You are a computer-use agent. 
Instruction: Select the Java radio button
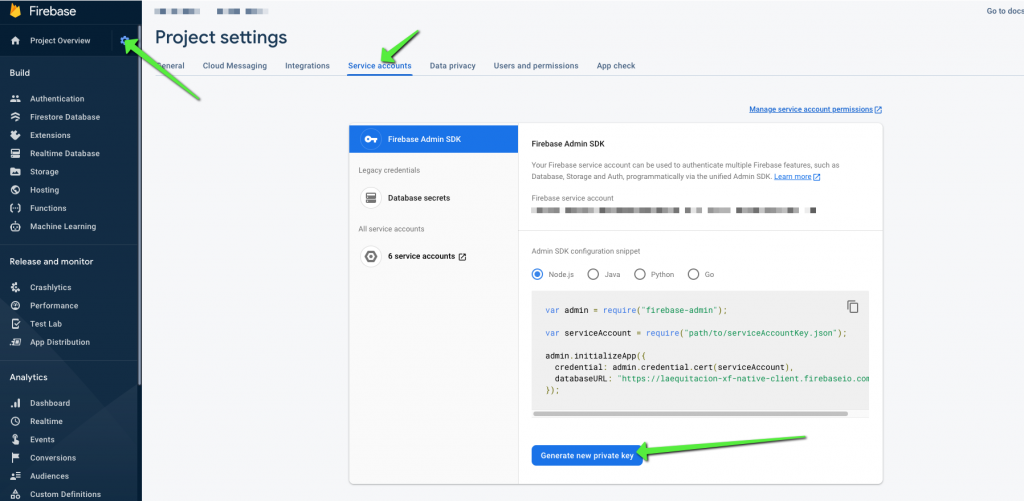click(593, 274)
